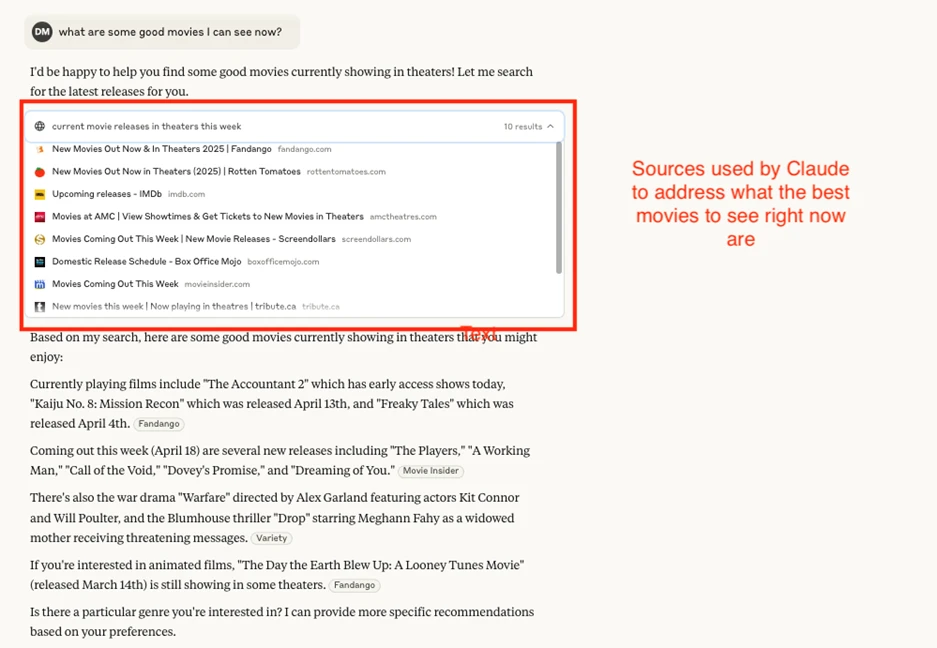937x648 pixels.
Task: Click the Movie Insider citation chip
Action: pos(430,471)
